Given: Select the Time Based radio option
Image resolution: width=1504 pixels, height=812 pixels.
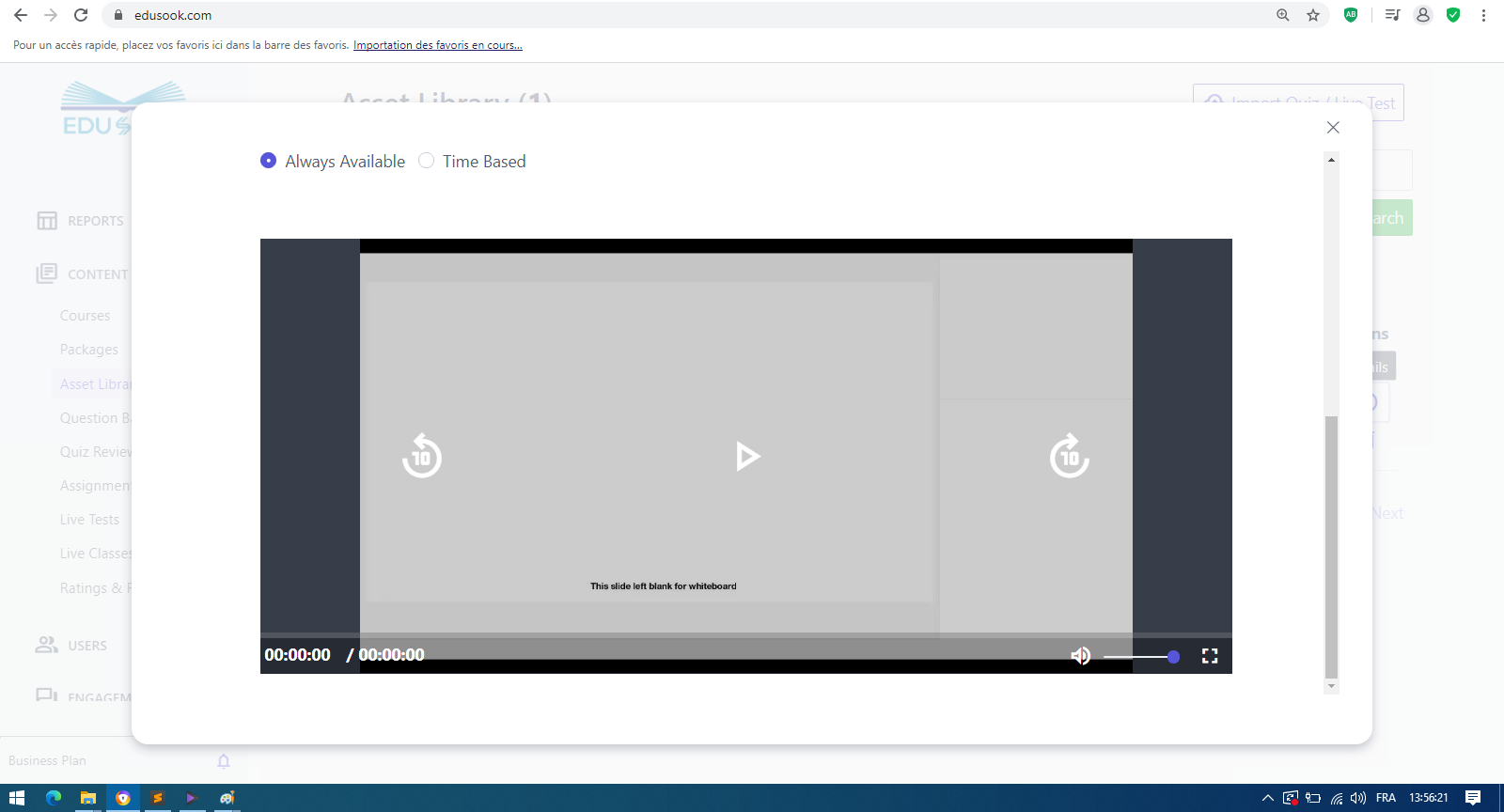Looking at the screenshot, I should (427, 161).
